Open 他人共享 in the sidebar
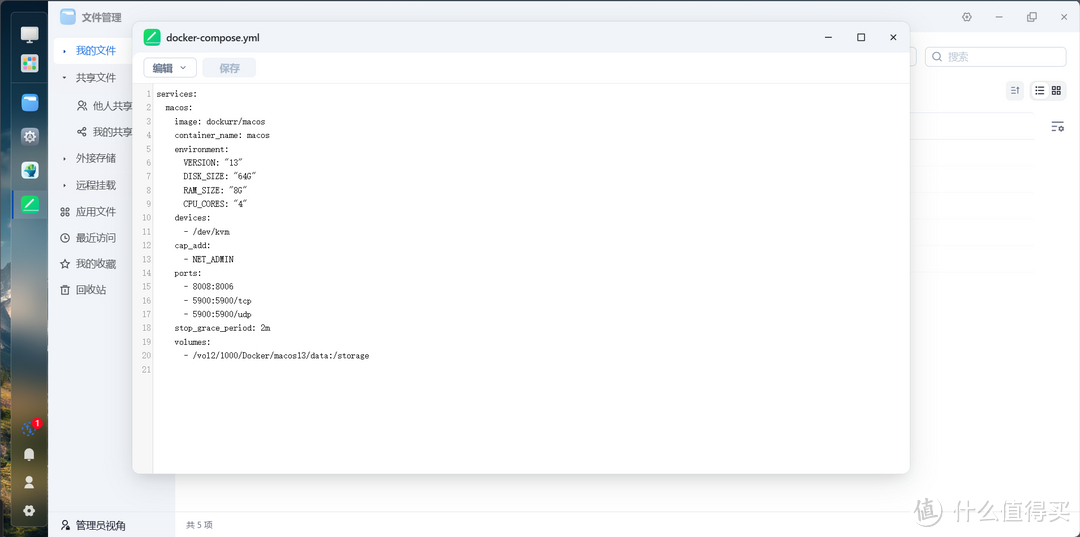 point(105,106)
